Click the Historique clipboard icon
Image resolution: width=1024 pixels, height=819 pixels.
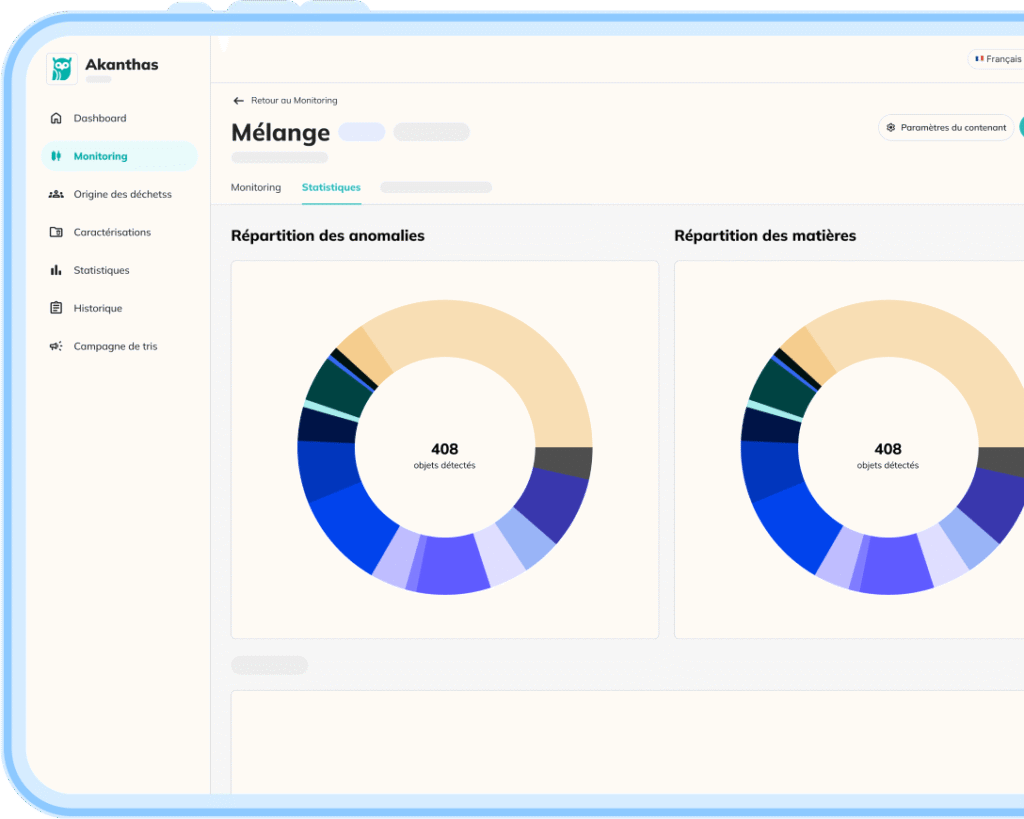point(56,308)
